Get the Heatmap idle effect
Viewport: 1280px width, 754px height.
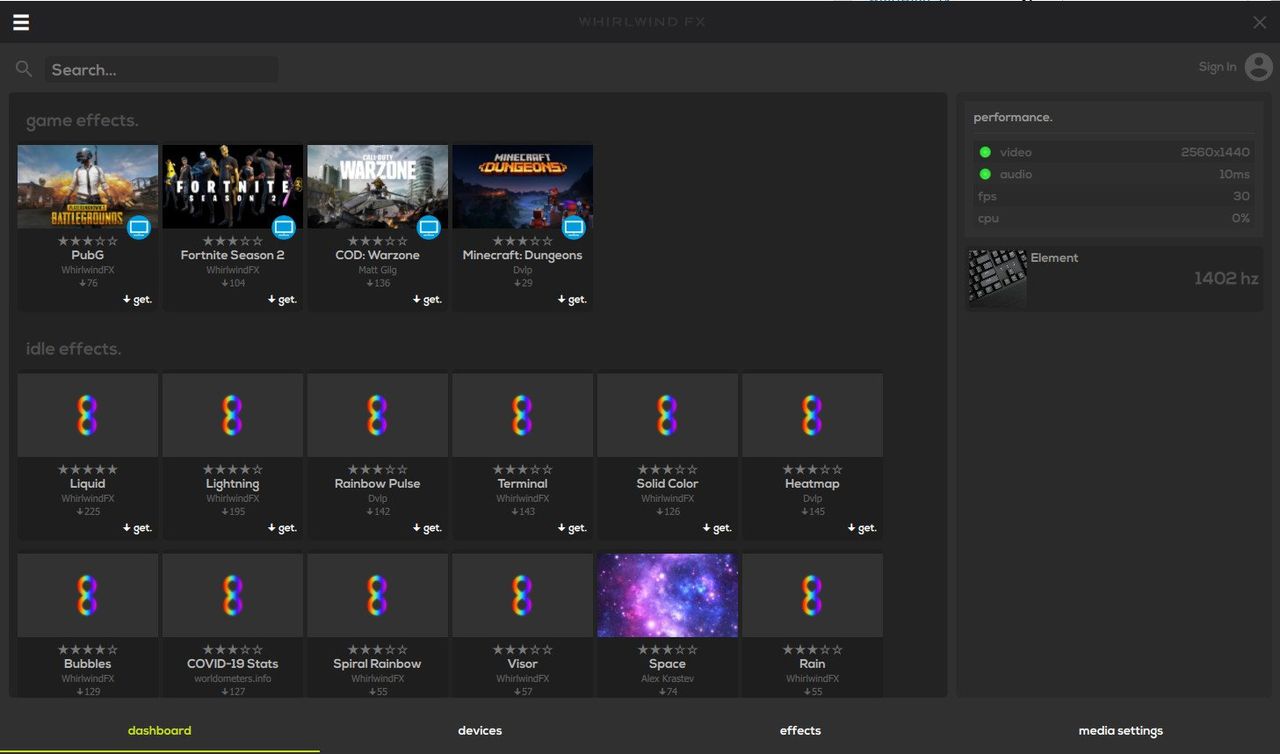pos(863,527)
